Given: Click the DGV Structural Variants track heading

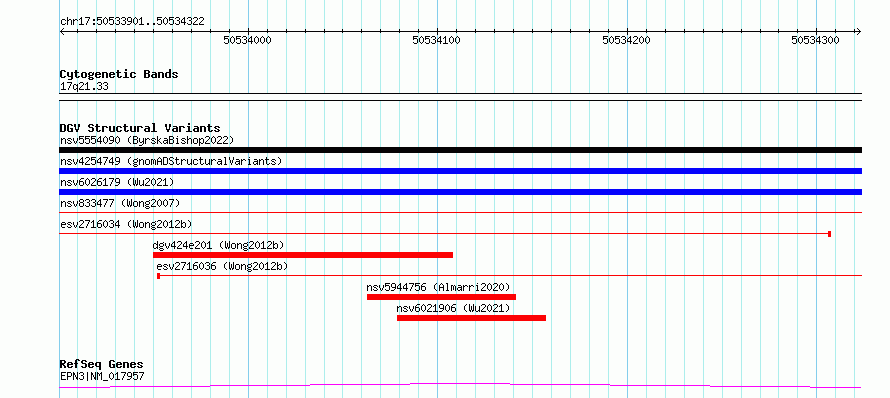Looking at the screenshot, I should [140, 128].
